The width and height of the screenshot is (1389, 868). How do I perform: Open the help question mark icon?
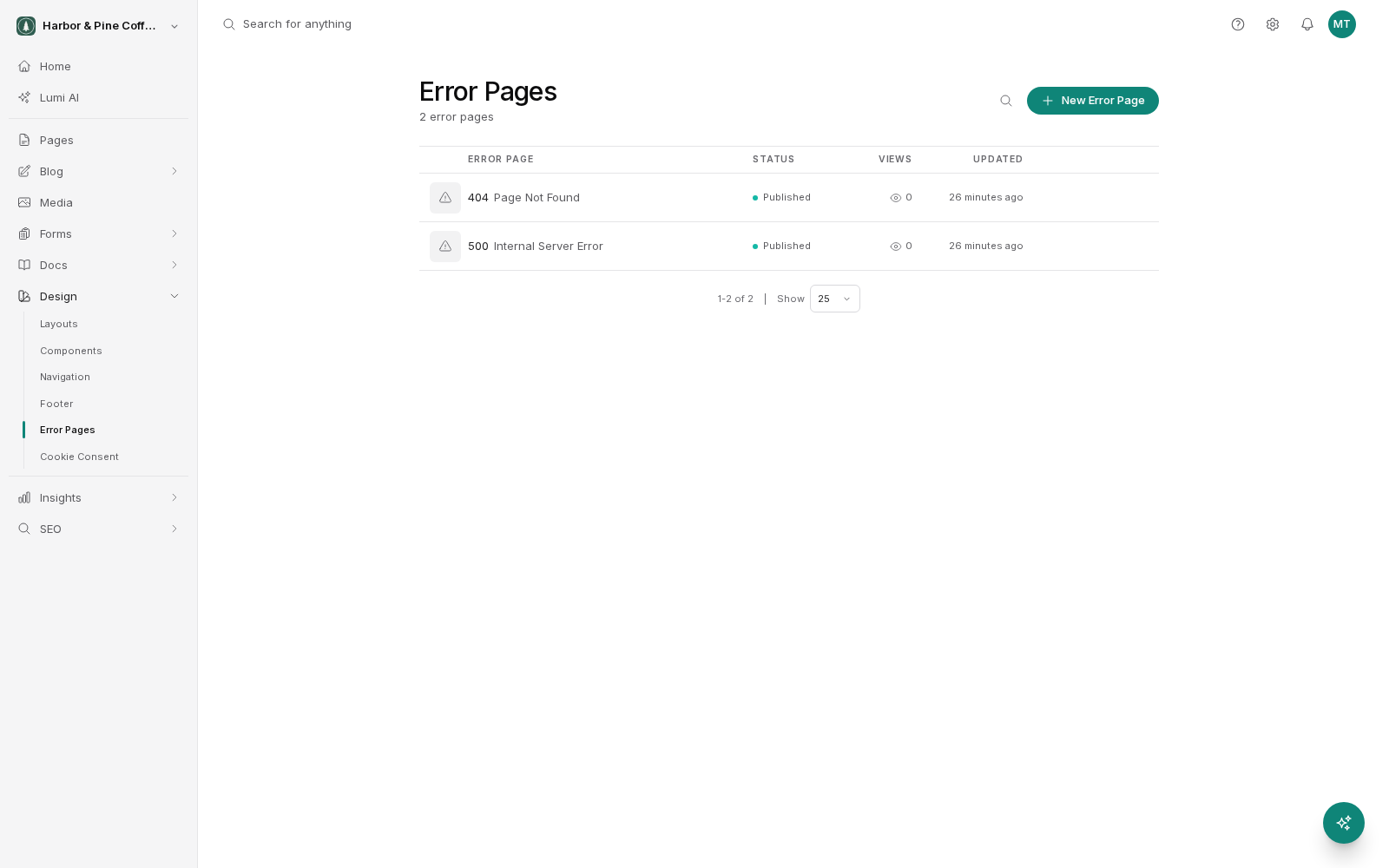pos(1238,24)
